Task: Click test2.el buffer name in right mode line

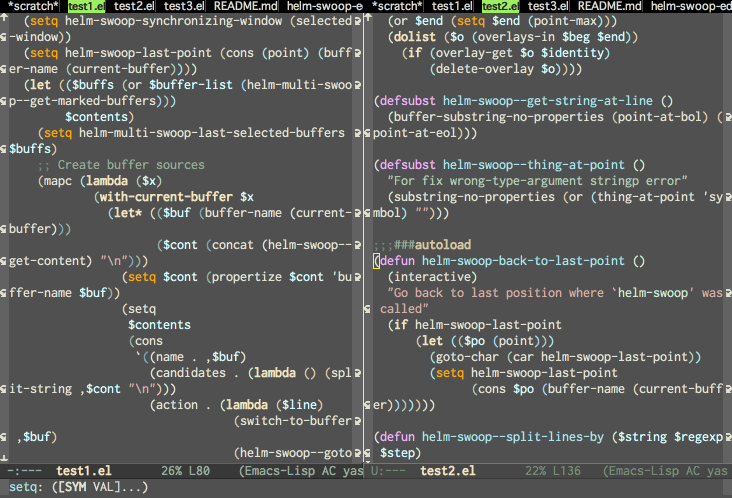Action: click(x=448, y=469)
